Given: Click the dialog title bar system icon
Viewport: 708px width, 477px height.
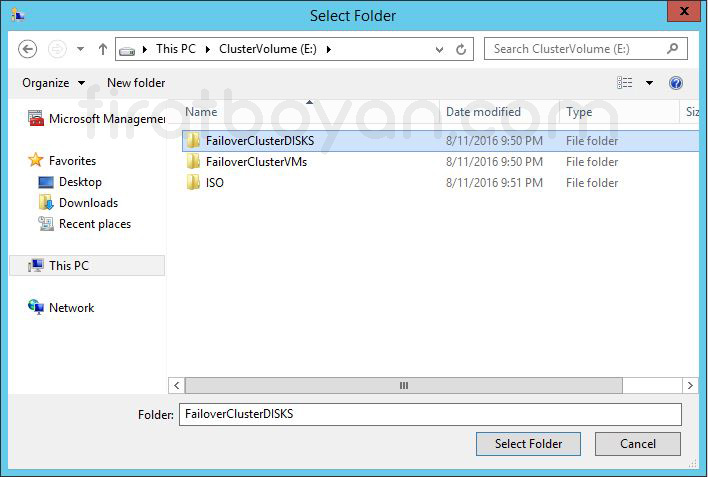Looking at the screenshot, I should [x=18, y=15].
